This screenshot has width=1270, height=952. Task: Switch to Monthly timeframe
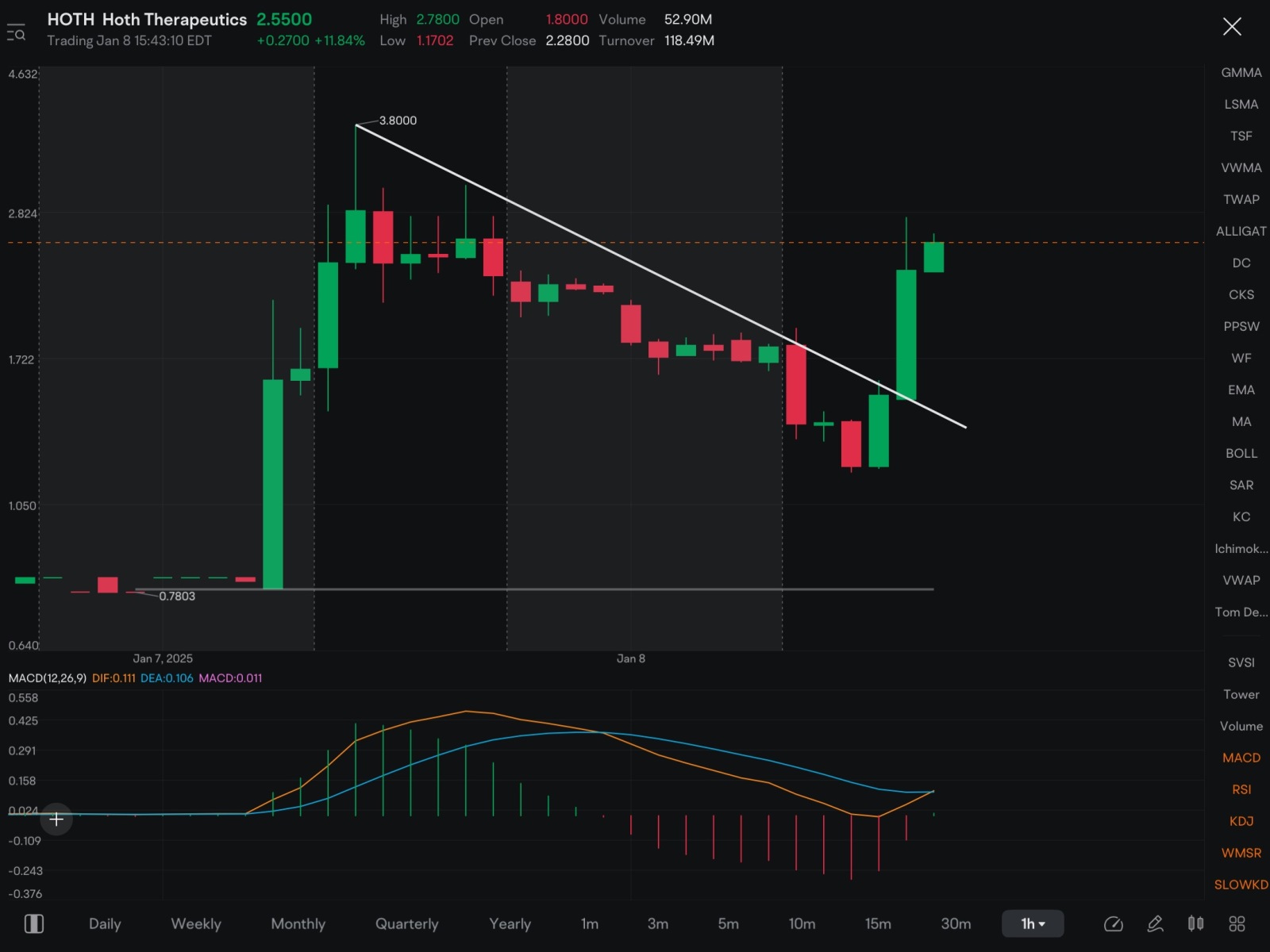coord(298,923)
